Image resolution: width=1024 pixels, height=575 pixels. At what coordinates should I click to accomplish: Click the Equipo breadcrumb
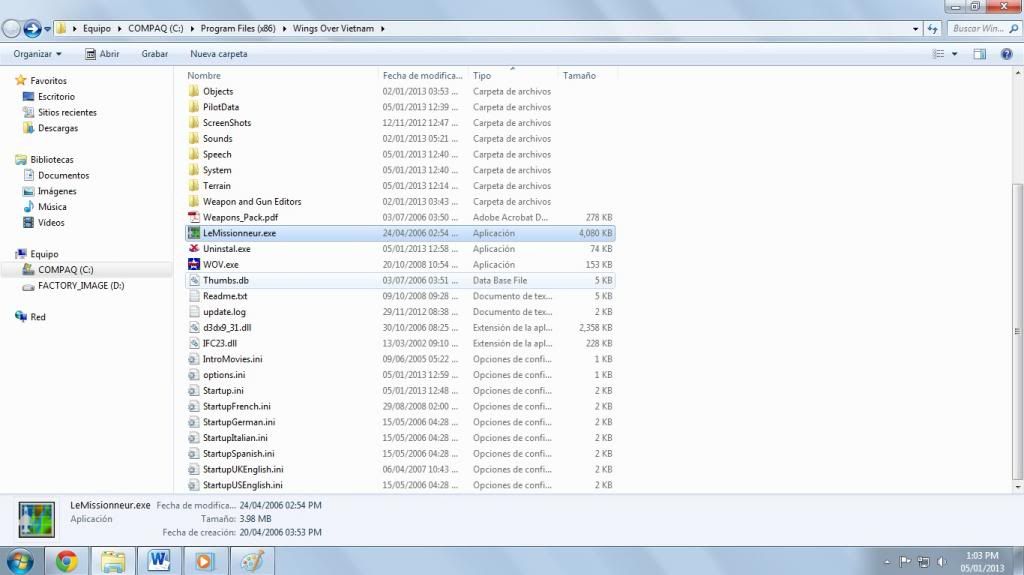[97, 29]
